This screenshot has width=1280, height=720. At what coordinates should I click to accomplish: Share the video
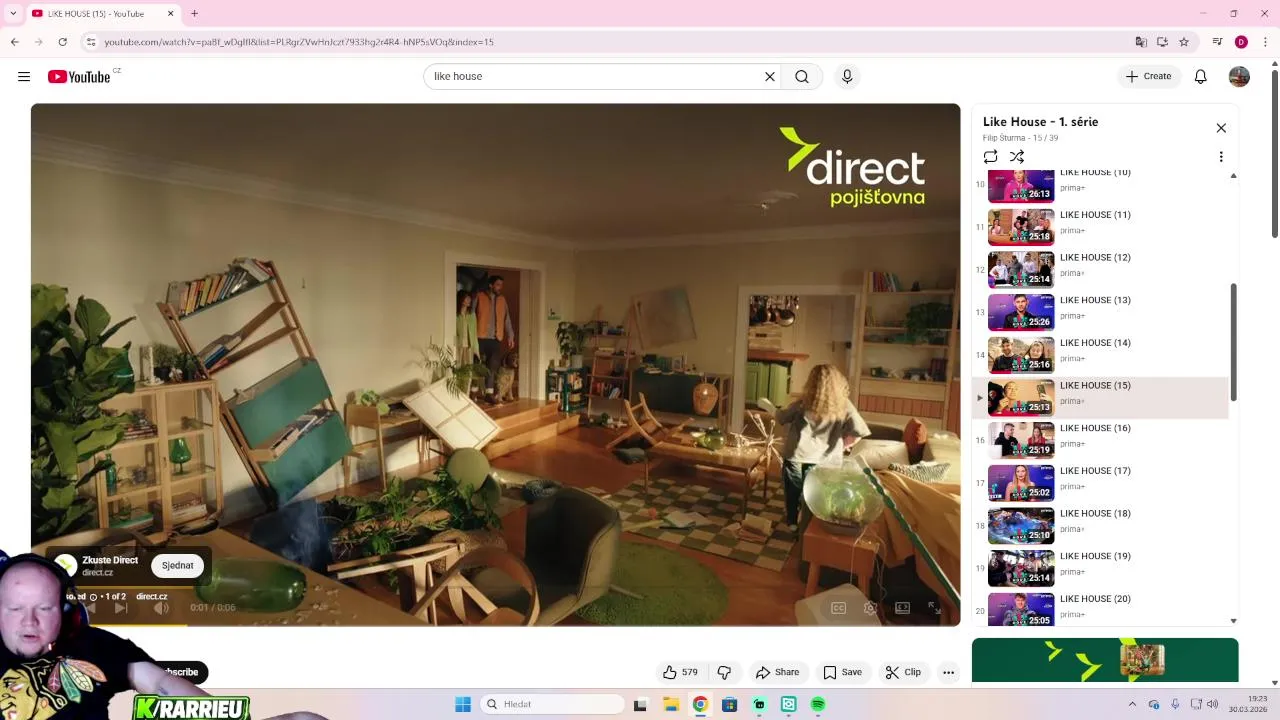tap(777, 672)
